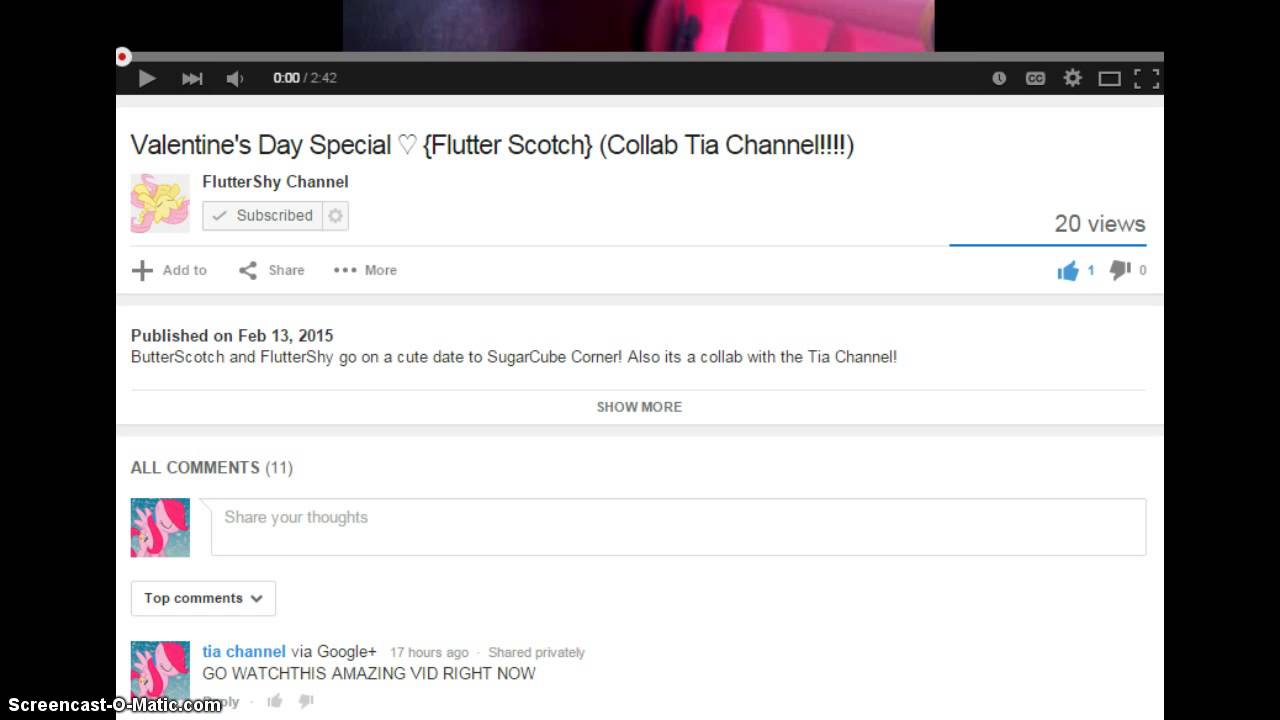Viewport: 1280px width, 720px height.
Task: Open video settings gear
Action: 1072,78
